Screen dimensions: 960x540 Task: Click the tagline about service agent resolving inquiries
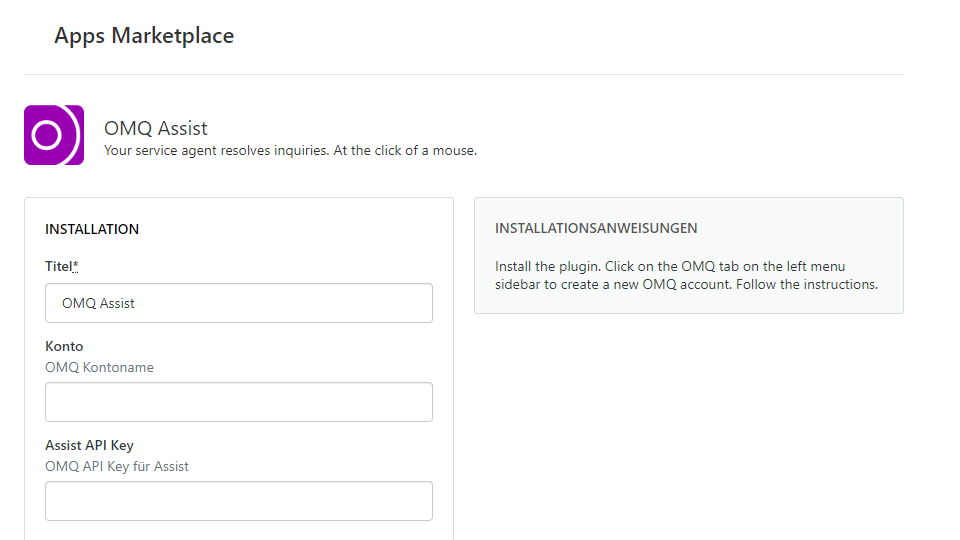[x=290, y=151]
